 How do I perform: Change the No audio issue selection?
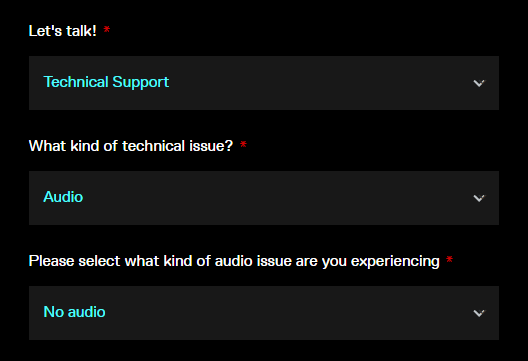pos(264,313)
